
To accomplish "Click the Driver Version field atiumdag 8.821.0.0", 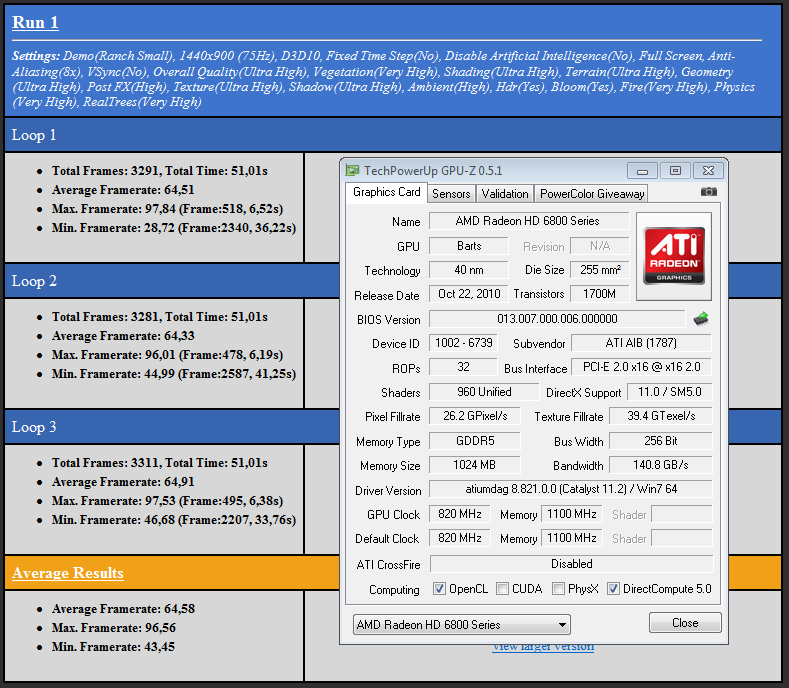I will pos(571,489).
